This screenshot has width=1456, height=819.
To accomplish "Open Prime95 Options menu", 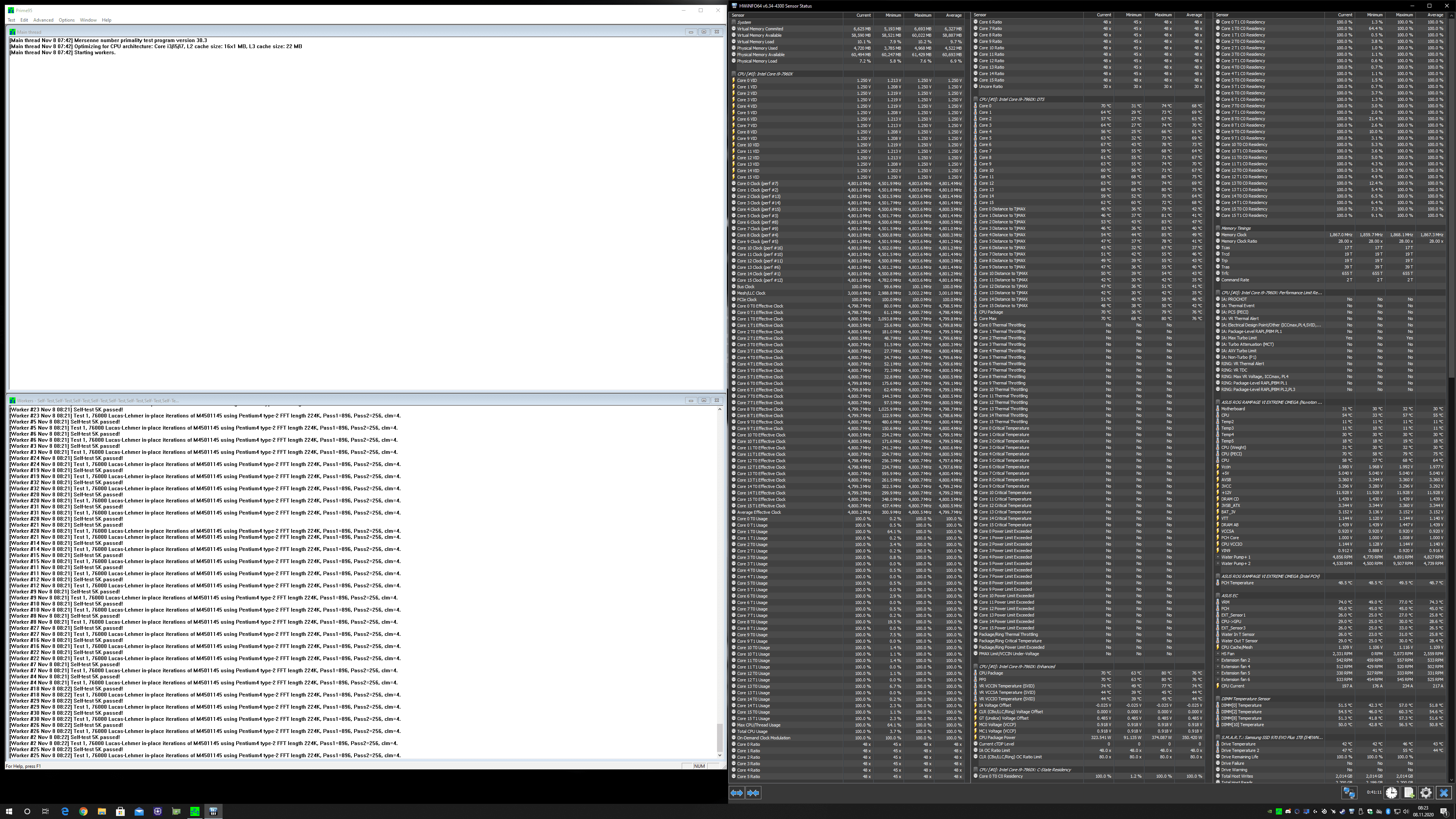I will tap(67, 20).
